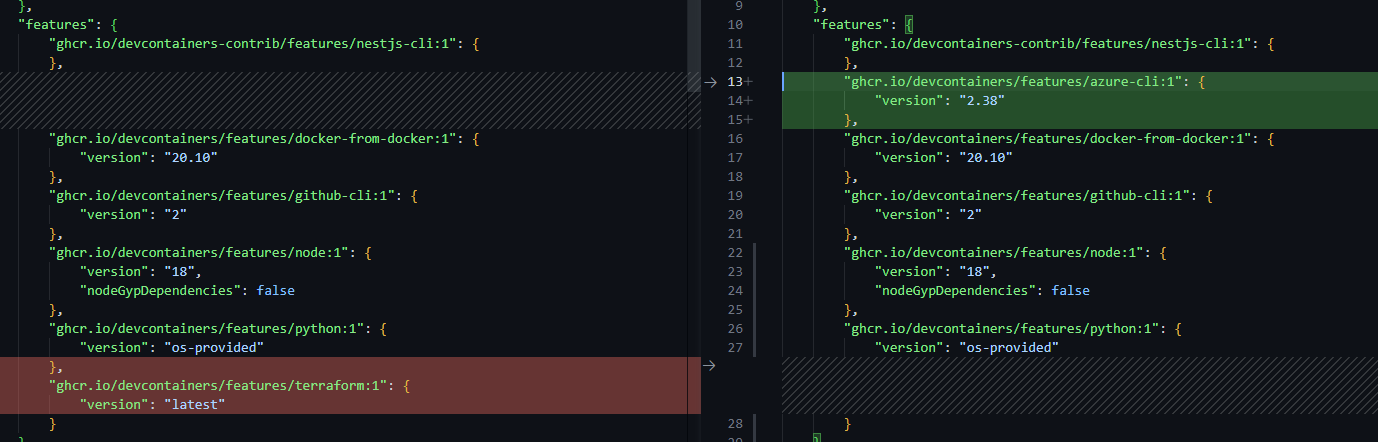1378x442 pixels.
Task: Click docker-from-docker feature line in original editor
Action: 264,138
